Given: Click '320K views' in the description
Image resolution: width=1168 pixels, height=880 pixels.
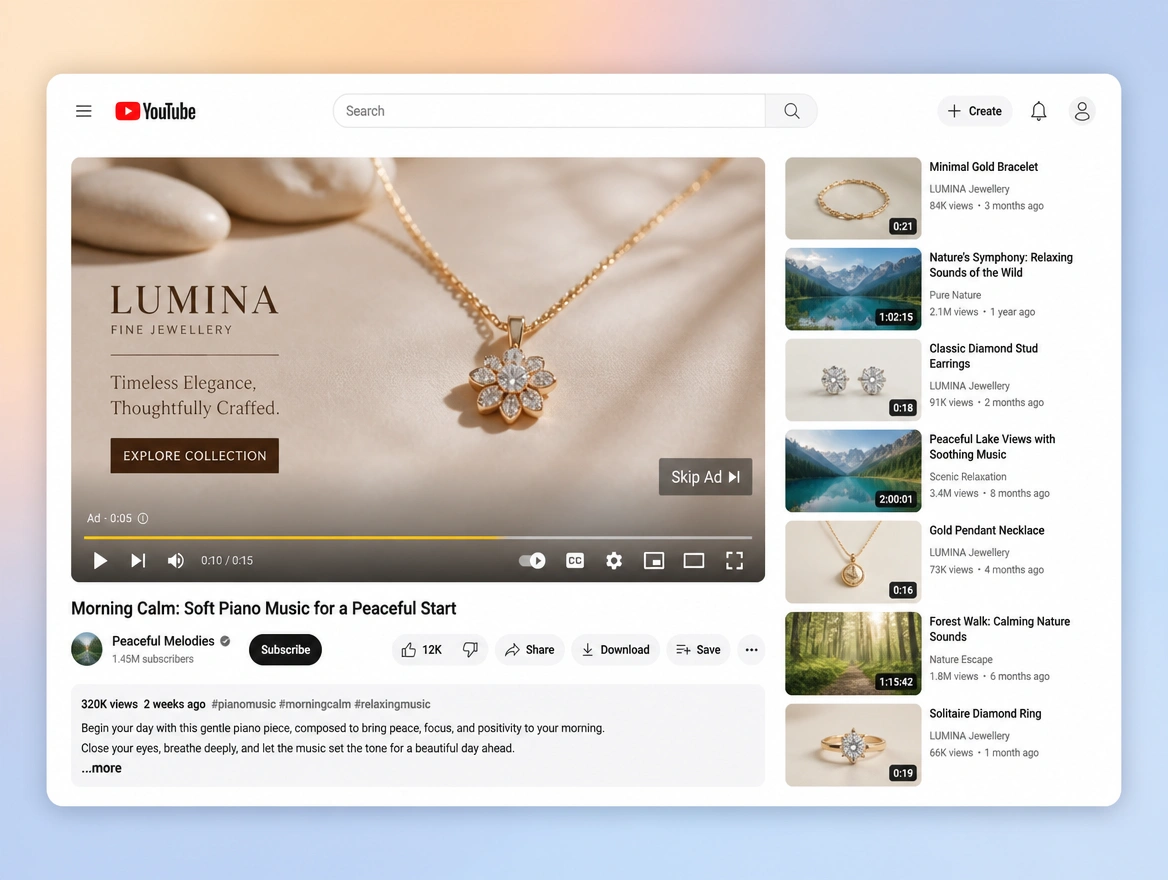Looking at the screenshot, I should pos(110,704).
